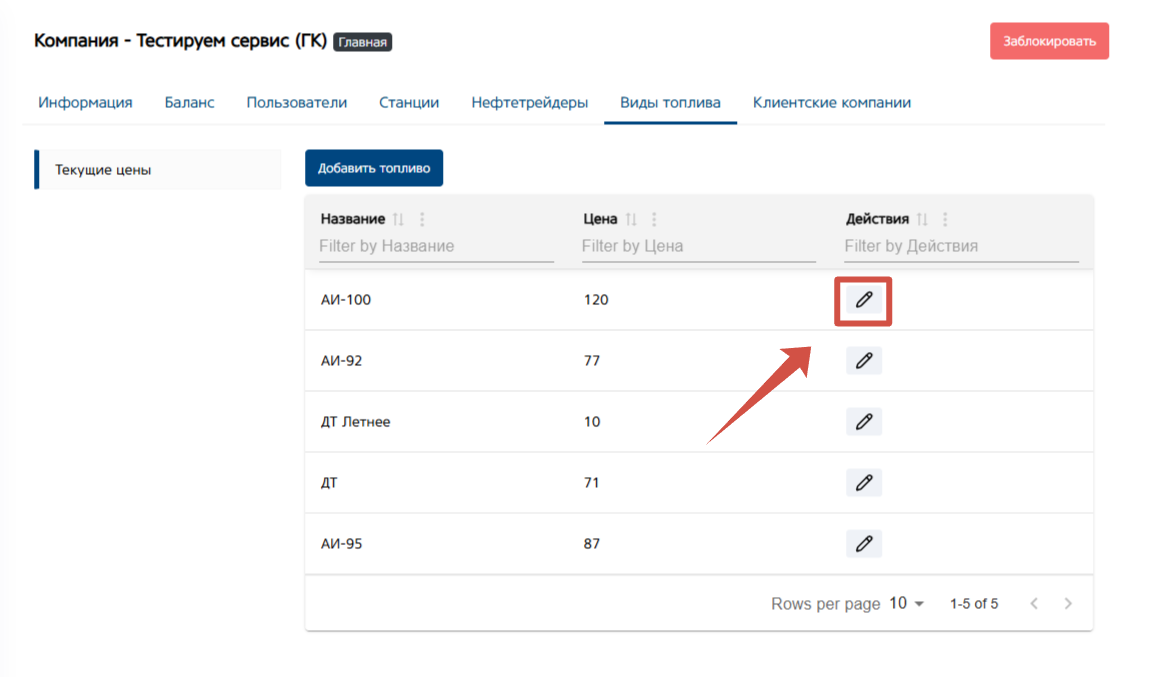Edit the ДТ Летнее fuel row
Screen dimensions: 1149x677
pyautogui.click(x=864, y=422)
